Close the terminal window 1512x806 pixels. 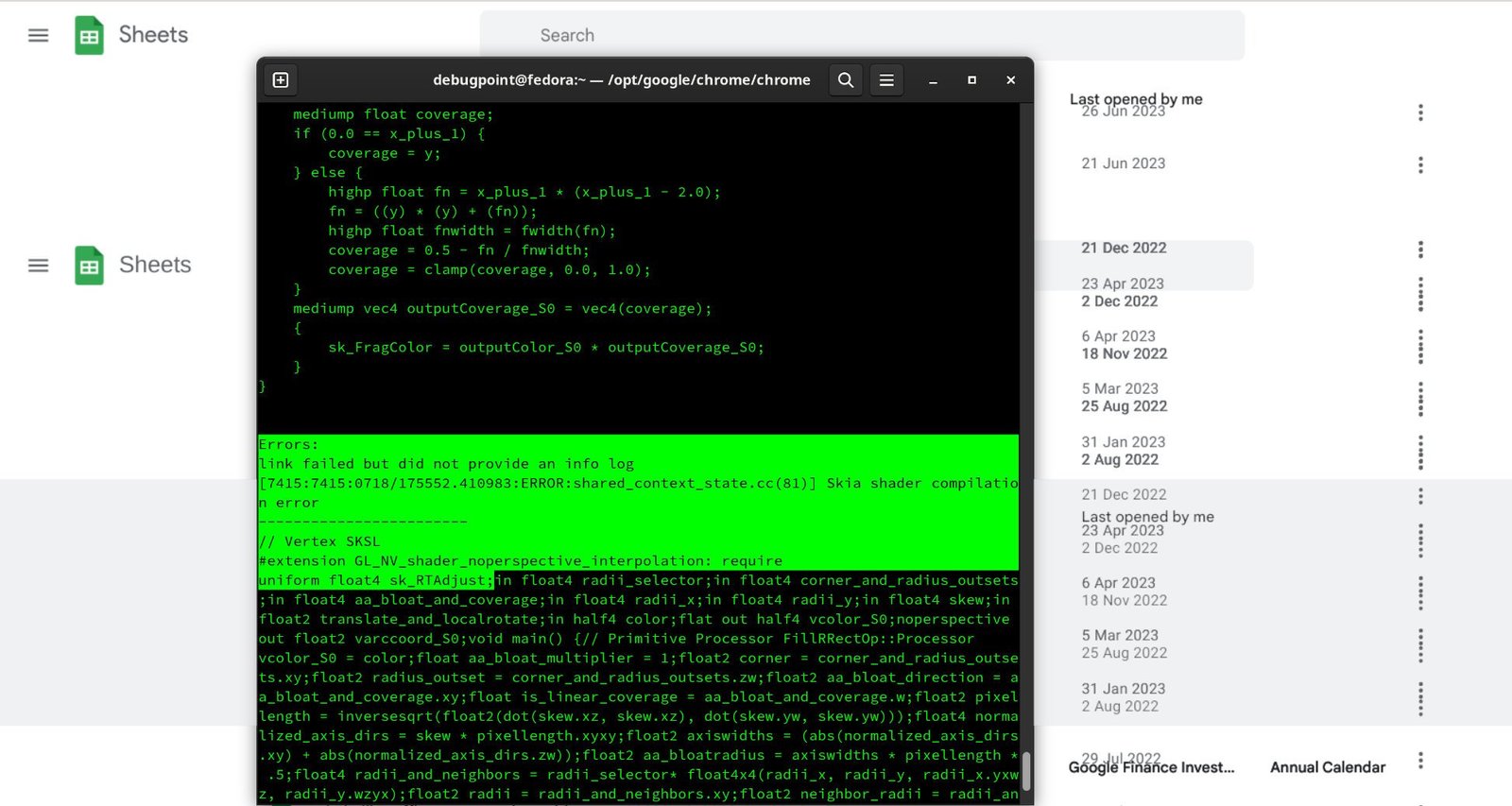[x=1010, y=80]
